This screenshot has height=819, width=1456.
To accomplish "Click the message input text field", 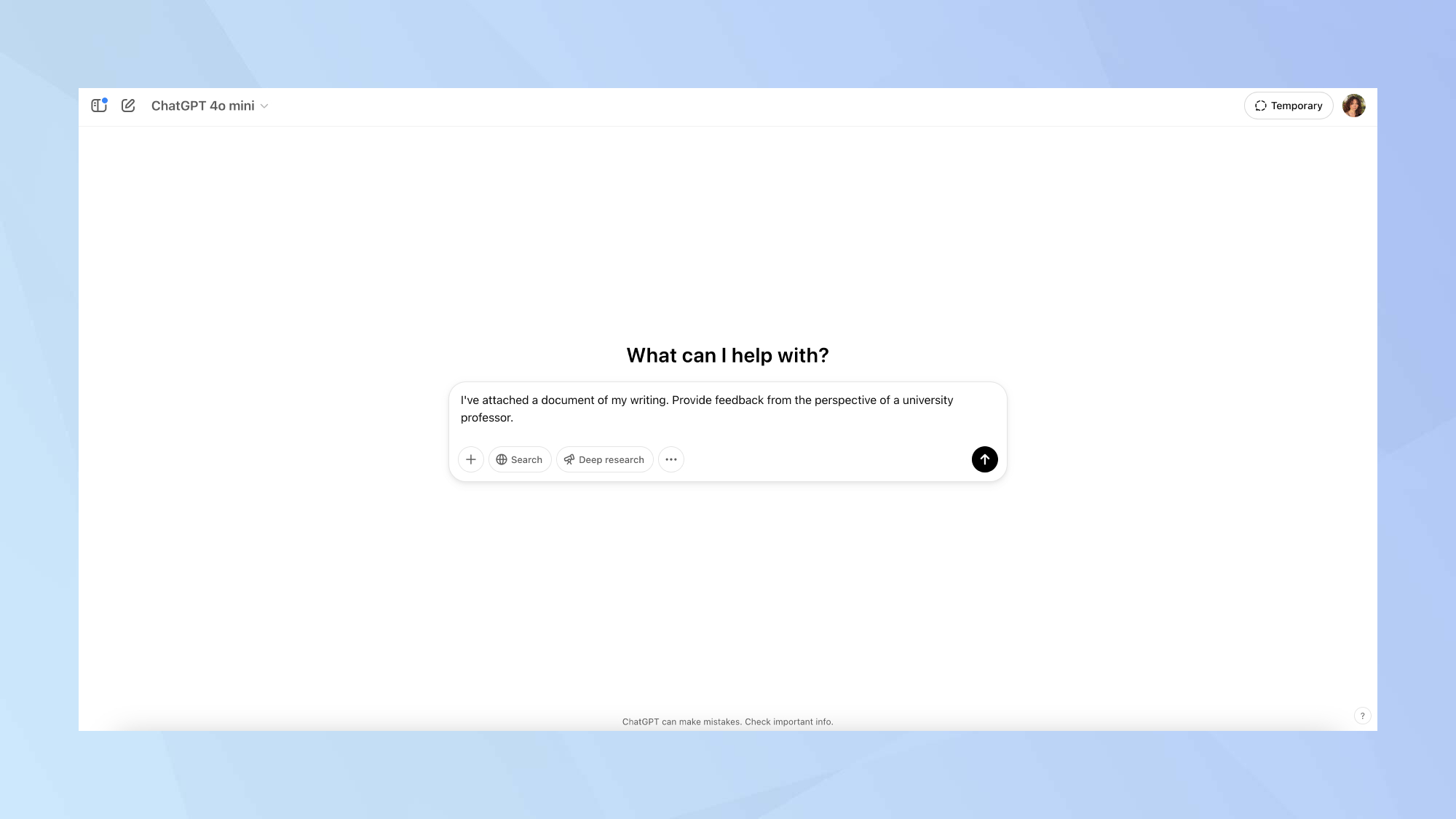I will (x=728, y=408).
